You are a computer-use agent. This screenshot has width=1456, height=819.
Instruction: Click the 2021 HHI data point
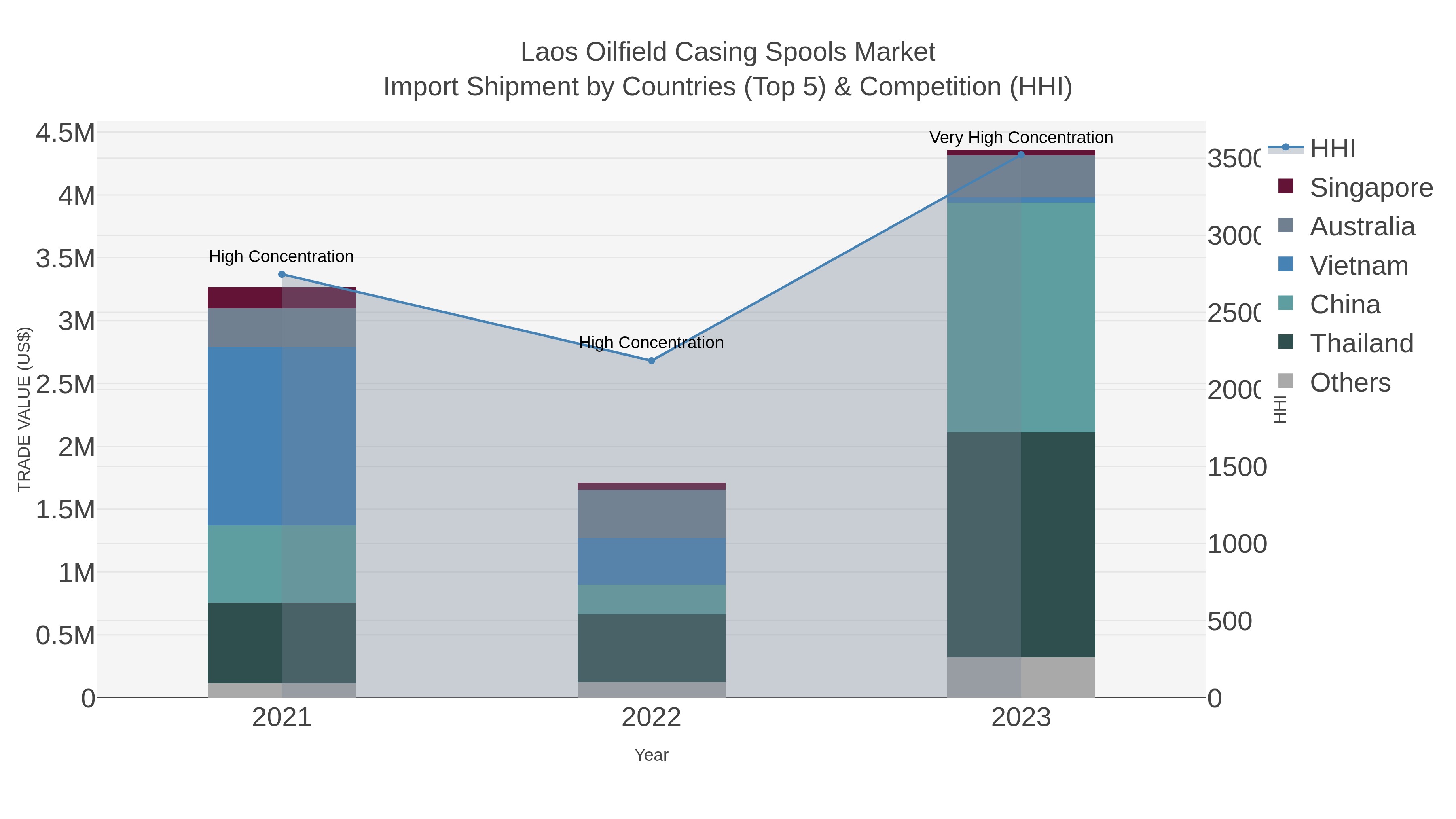coord(282,275)
